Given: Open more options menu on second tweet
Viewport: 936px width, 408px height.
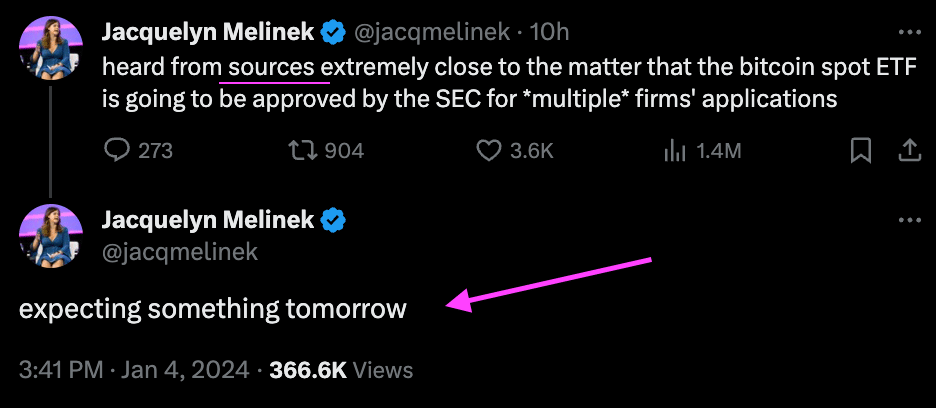Looking at the screenshot, I should (x=909, y=220).
